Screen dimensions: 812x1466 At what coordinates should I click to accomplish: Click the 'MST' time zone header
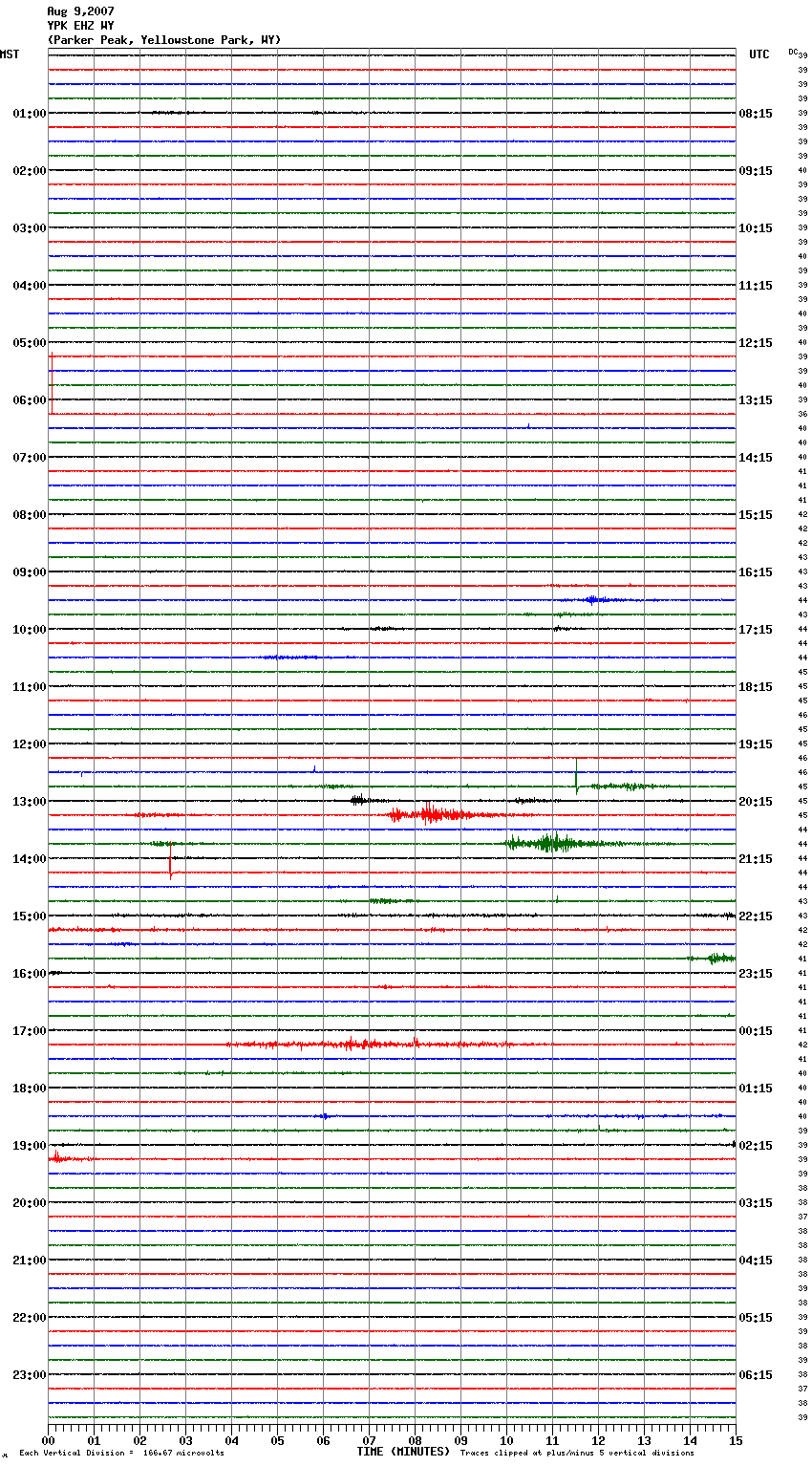click(x=10, y=54)
